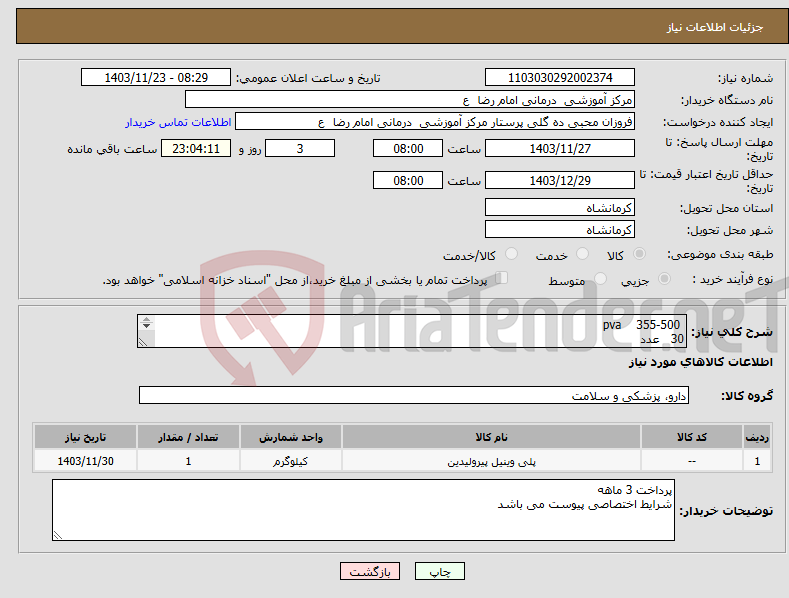Toggle the اسناد خزانه اسلامی payment checkbox

(501, 277)
